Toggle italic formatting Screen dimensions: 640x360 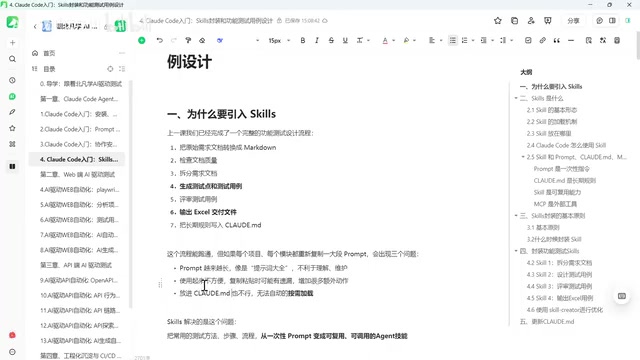[x=317, y=40]
